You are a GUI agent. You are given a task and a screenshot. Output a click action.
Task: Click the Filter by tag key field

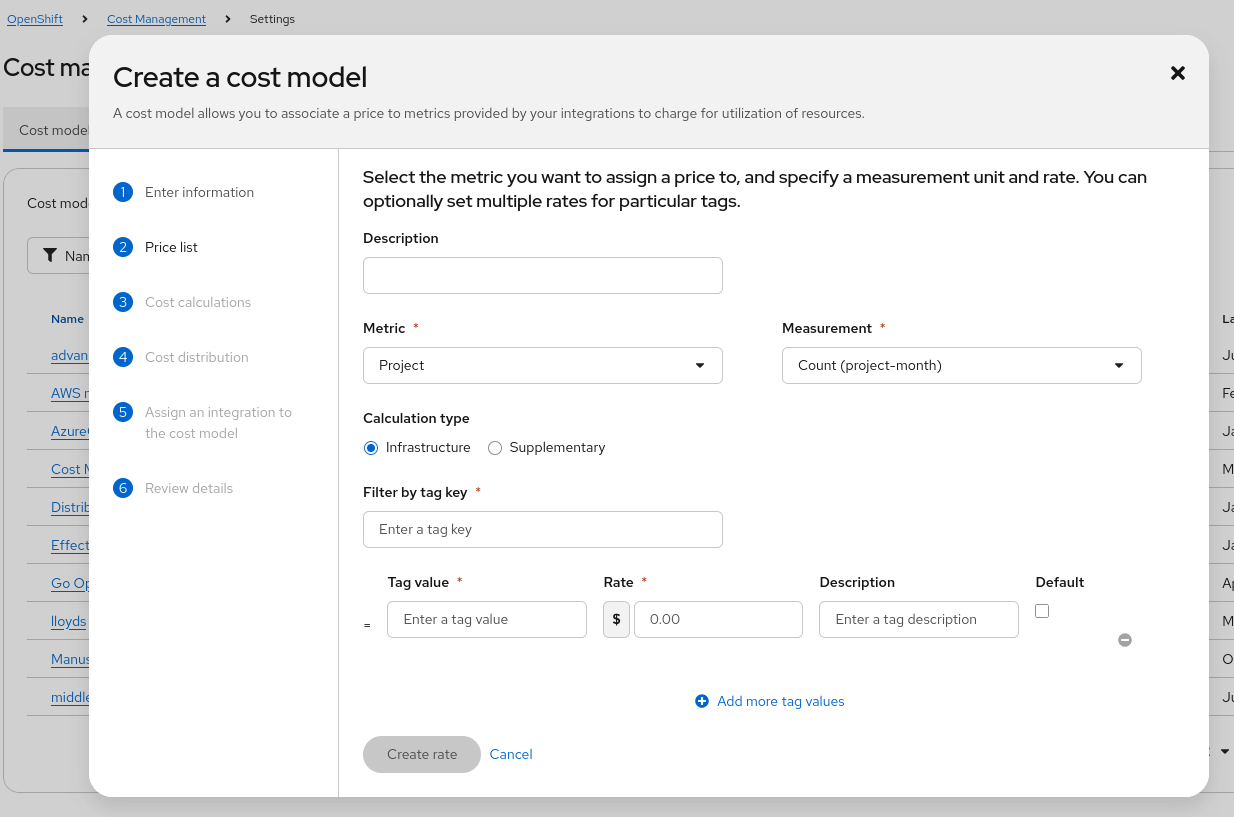point(542,530)
